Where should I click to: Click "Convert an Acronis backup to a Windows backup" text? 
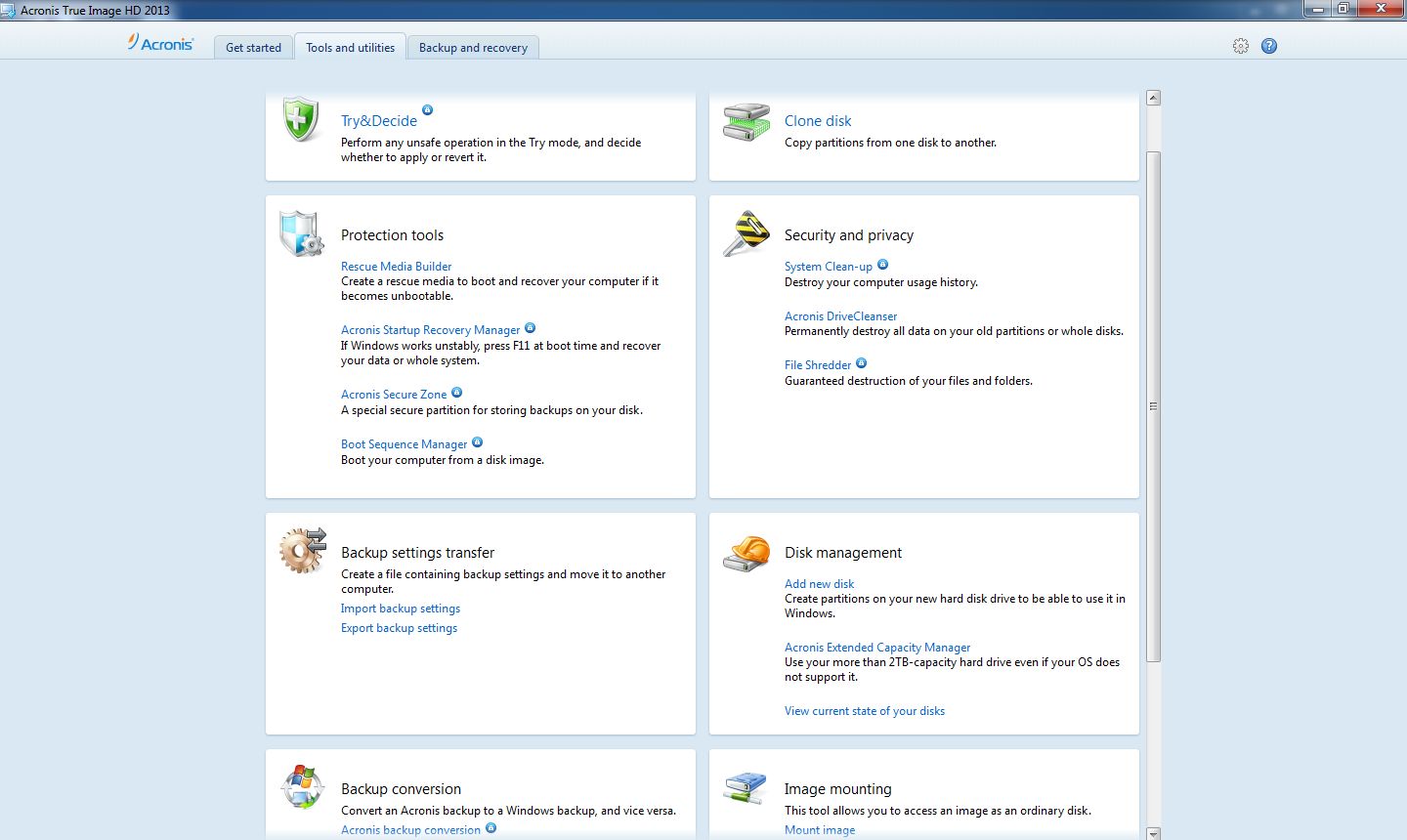[x=508, y=811]
